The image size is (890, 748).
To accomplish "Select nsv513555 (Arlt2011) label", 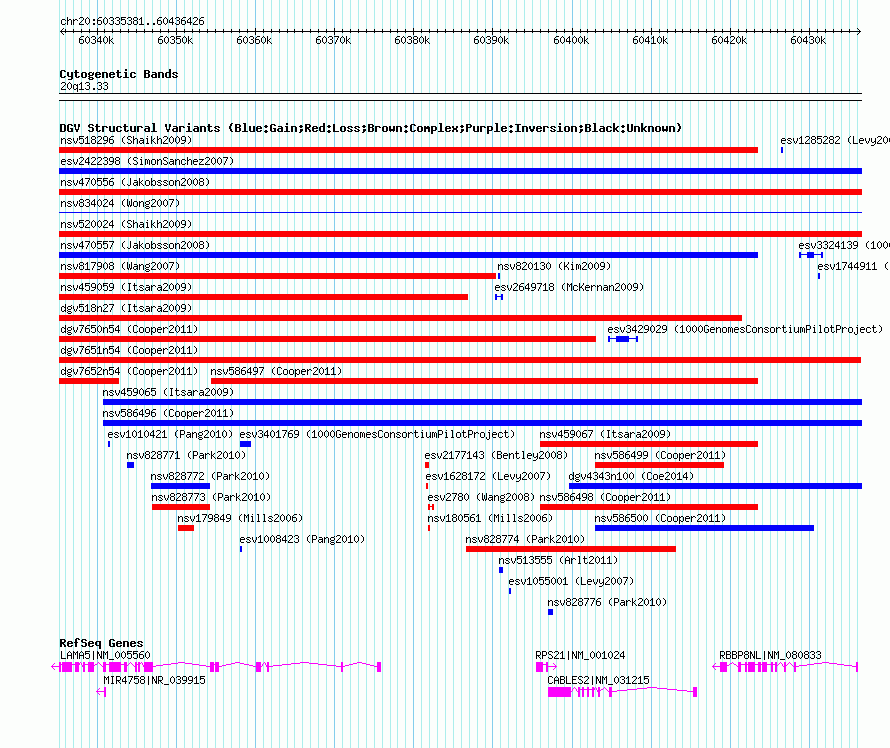I will point(558,560).
